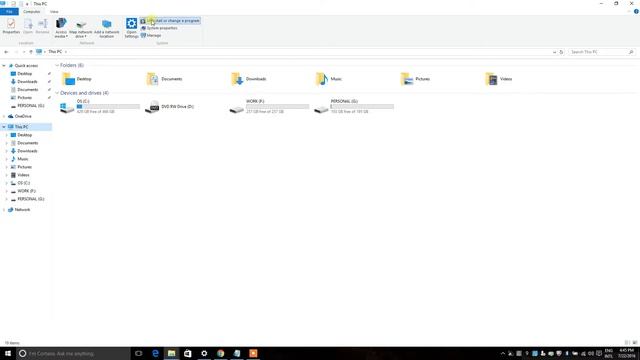This screenshot has height=360, width=640.
Task: Open the File tab
Action: point(9,11)
